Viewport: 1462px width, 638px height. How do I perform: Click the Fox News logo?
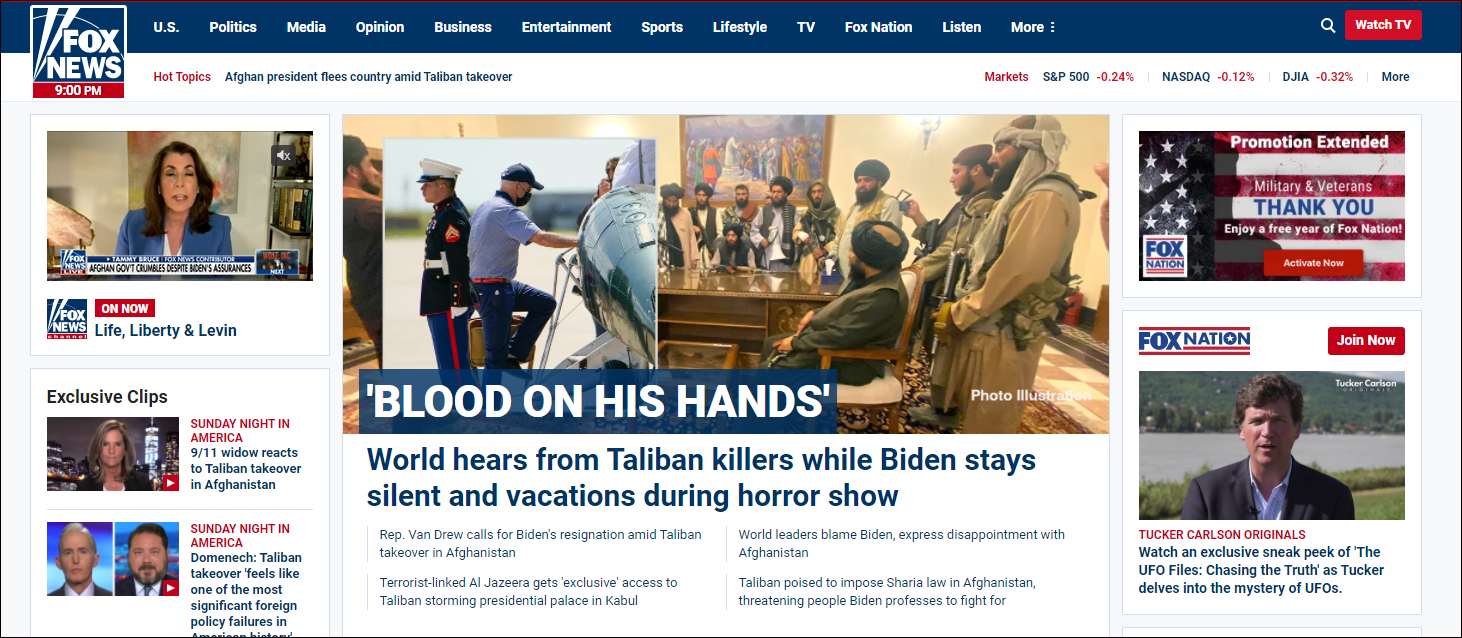pos(78,51)
